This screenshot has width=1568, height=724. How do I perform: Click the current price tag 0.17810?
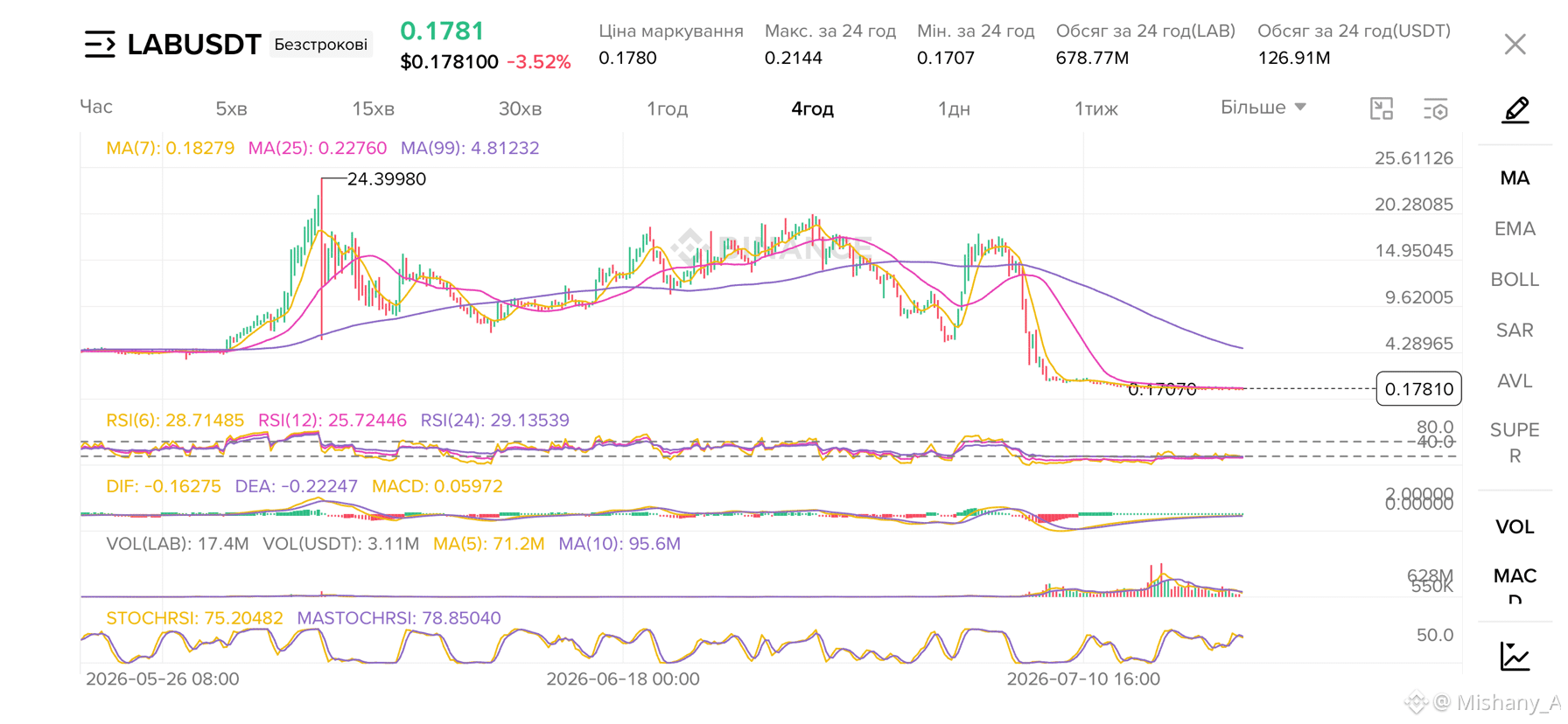(x=1418, y=389)
